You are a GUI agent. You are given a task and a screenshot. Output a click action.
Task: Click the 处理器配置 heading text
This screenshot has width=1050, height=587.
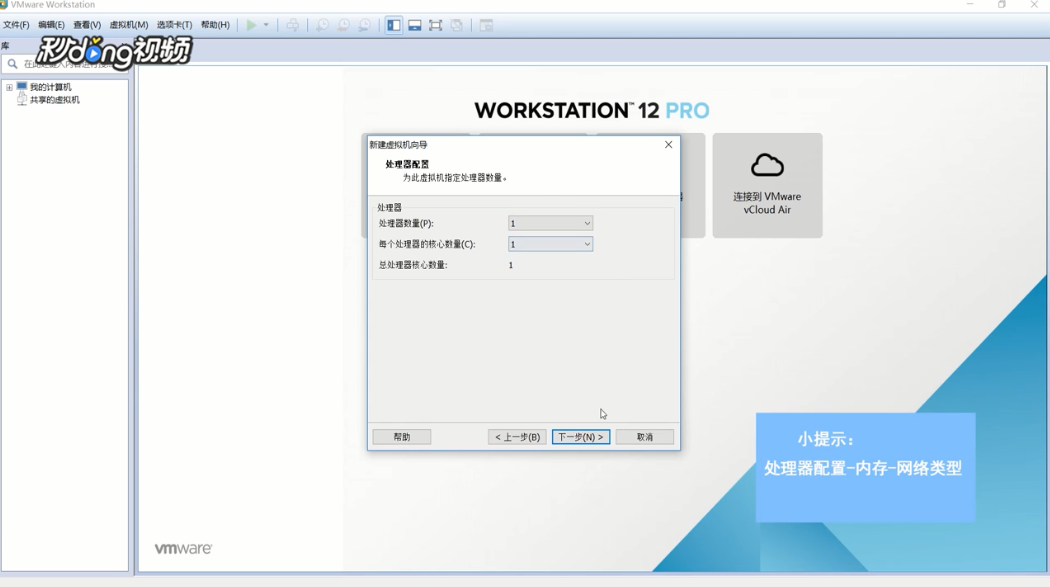point(407,164)
